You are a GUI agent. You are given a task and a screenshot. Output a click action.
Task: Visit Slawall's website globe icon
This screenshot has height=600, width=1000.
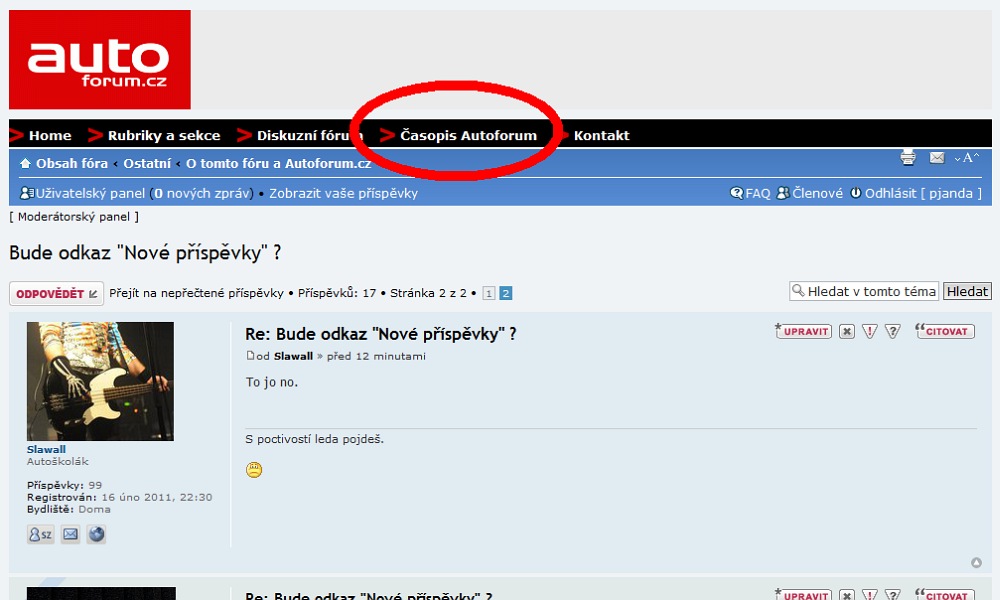click(96, 534)
